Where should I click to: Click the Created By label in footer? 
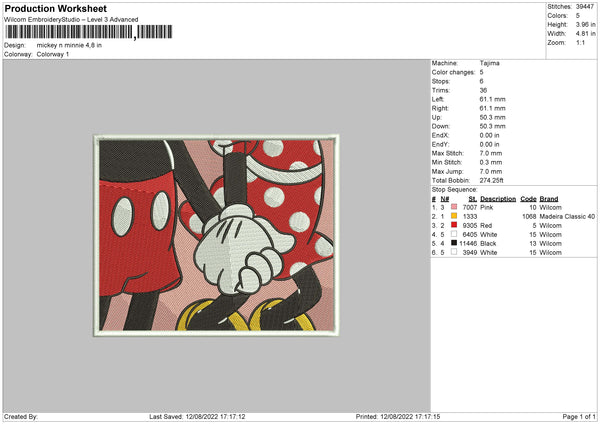(21, 416)
